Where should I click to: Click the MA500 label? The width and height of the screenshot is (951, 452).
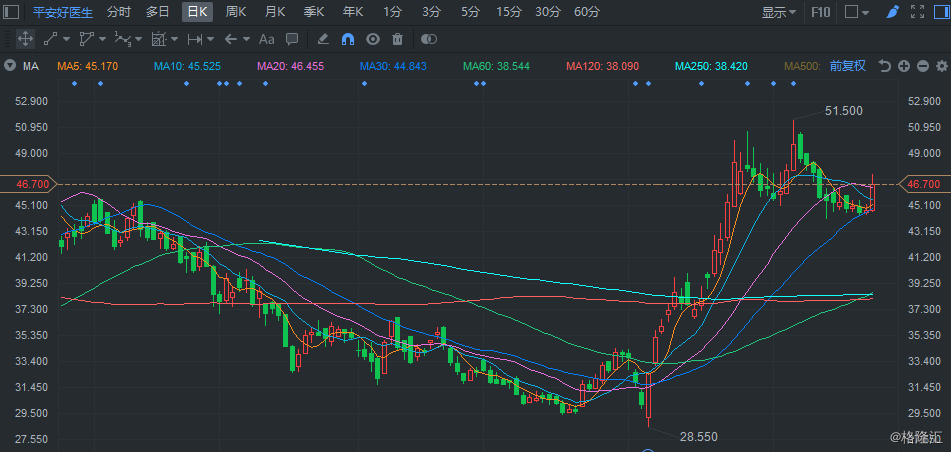point(803,66)
